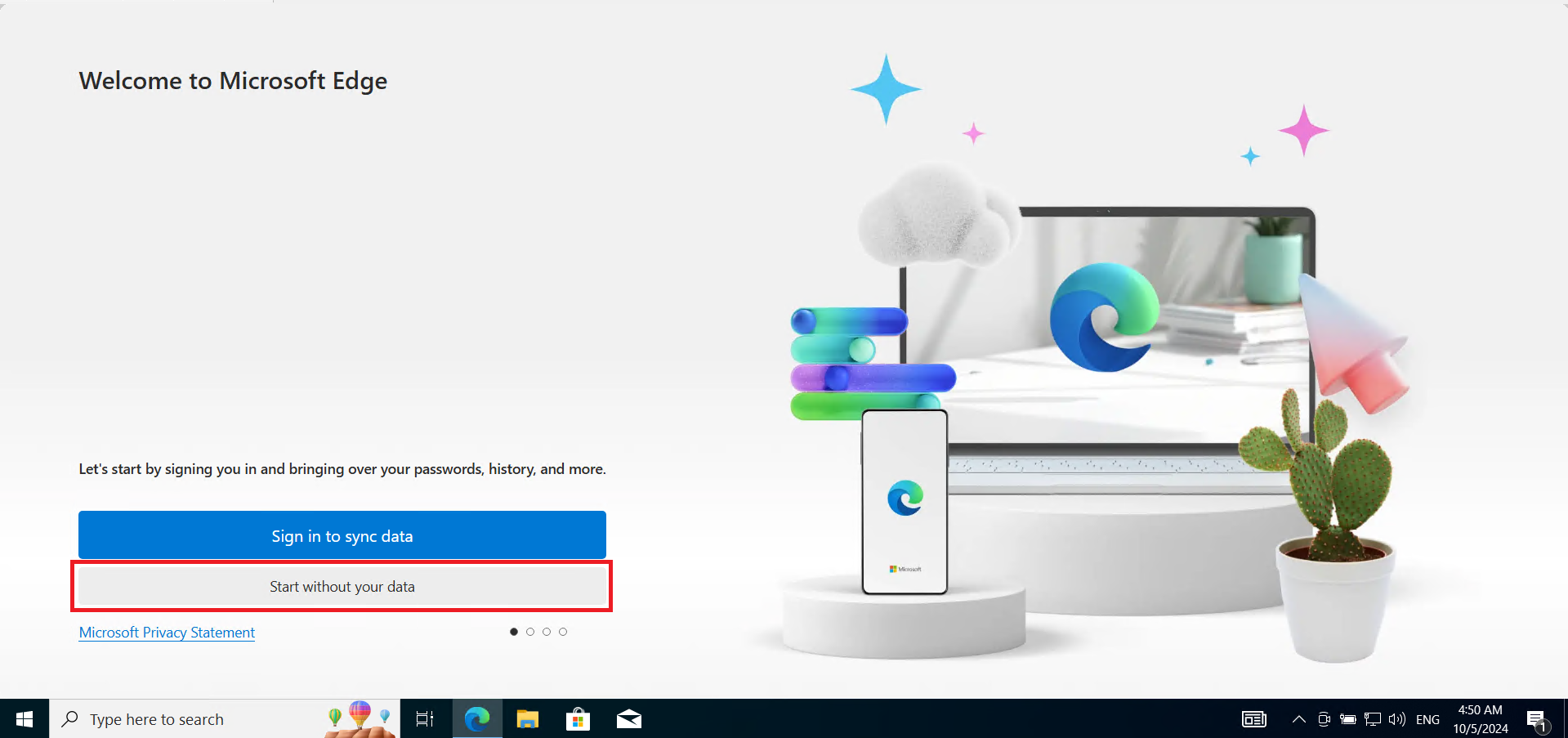
Task: Launch Microsoft Store from the taskbar
Action: pos(578,718)
